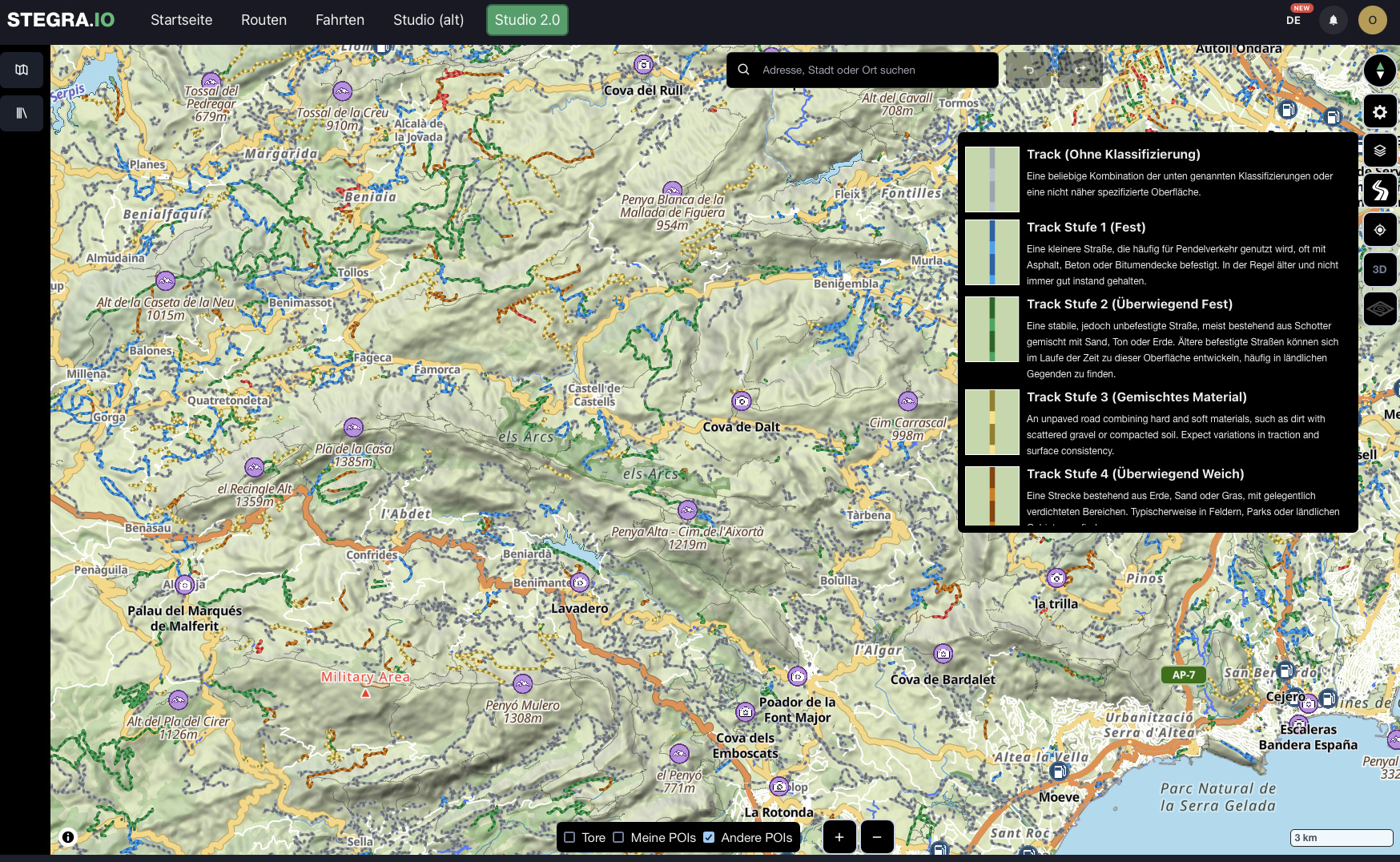The height and width of the screenshot is (862, 1400).
Task: Open the library panel in left sidebar
Action: (x=22, y=113)
